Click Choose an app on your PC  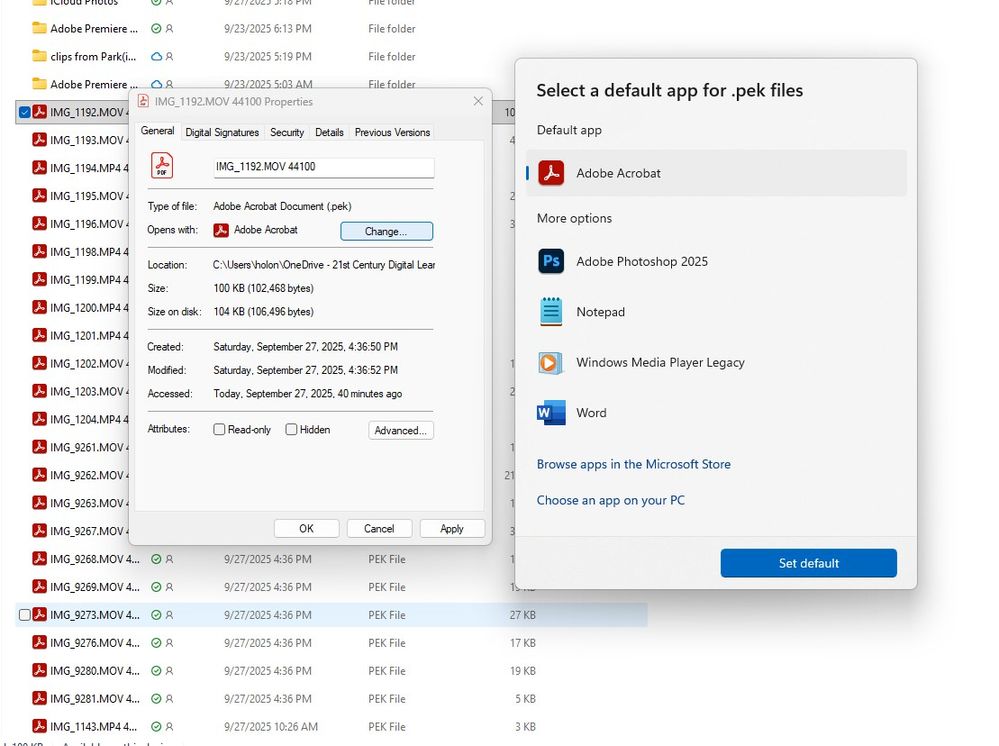click(610, 500)
